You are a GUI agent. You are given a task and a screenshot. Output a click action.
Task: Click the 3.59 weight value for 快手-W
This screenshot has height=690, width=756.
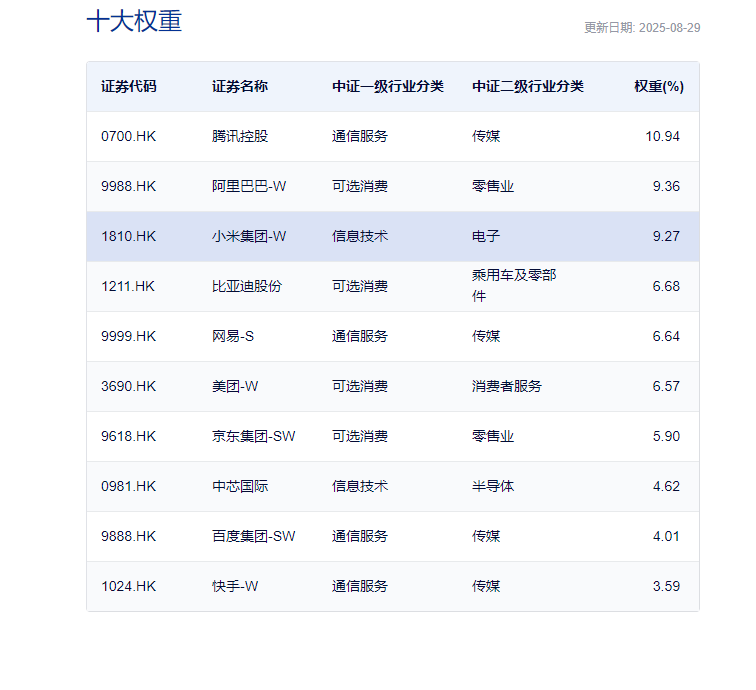click(666, 586)
